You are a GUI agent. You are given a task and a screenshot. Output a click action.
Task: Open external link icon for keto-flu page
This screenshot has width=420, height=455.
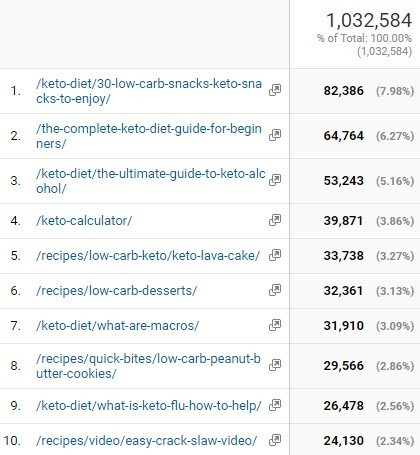pyautogui.click(x=275, y=405)
